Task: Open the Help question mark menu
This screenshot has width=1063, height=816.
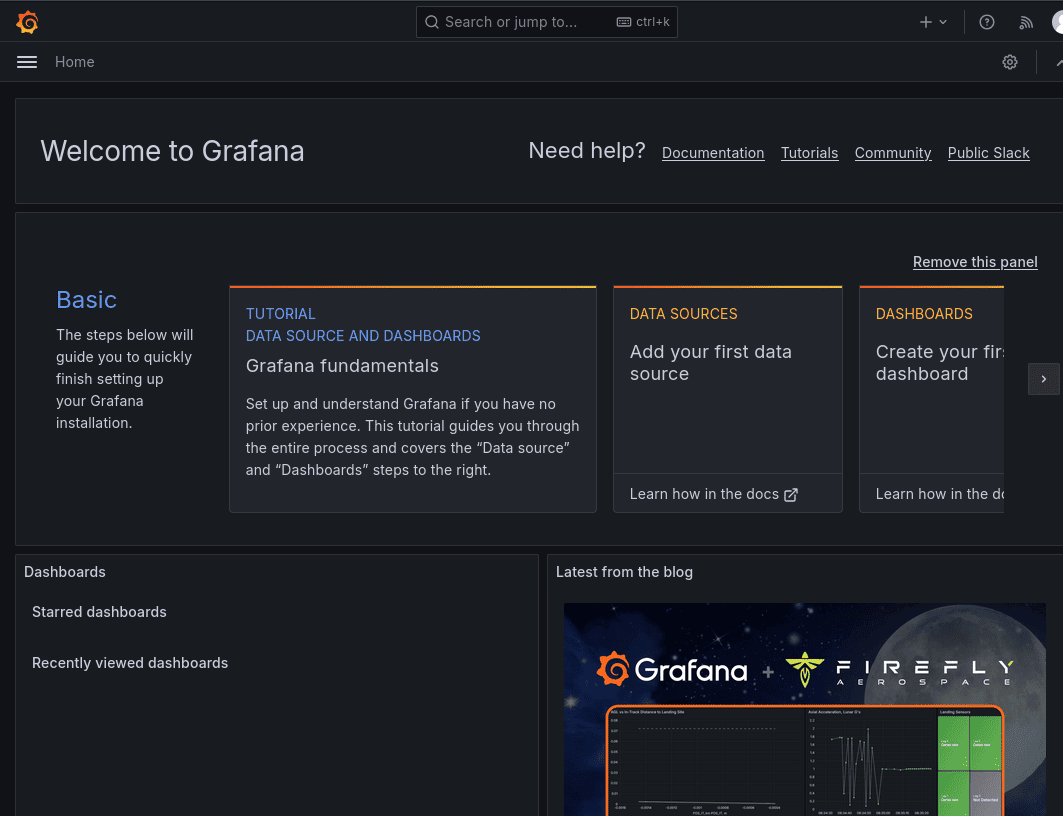Action: click(x=987, y=22)
